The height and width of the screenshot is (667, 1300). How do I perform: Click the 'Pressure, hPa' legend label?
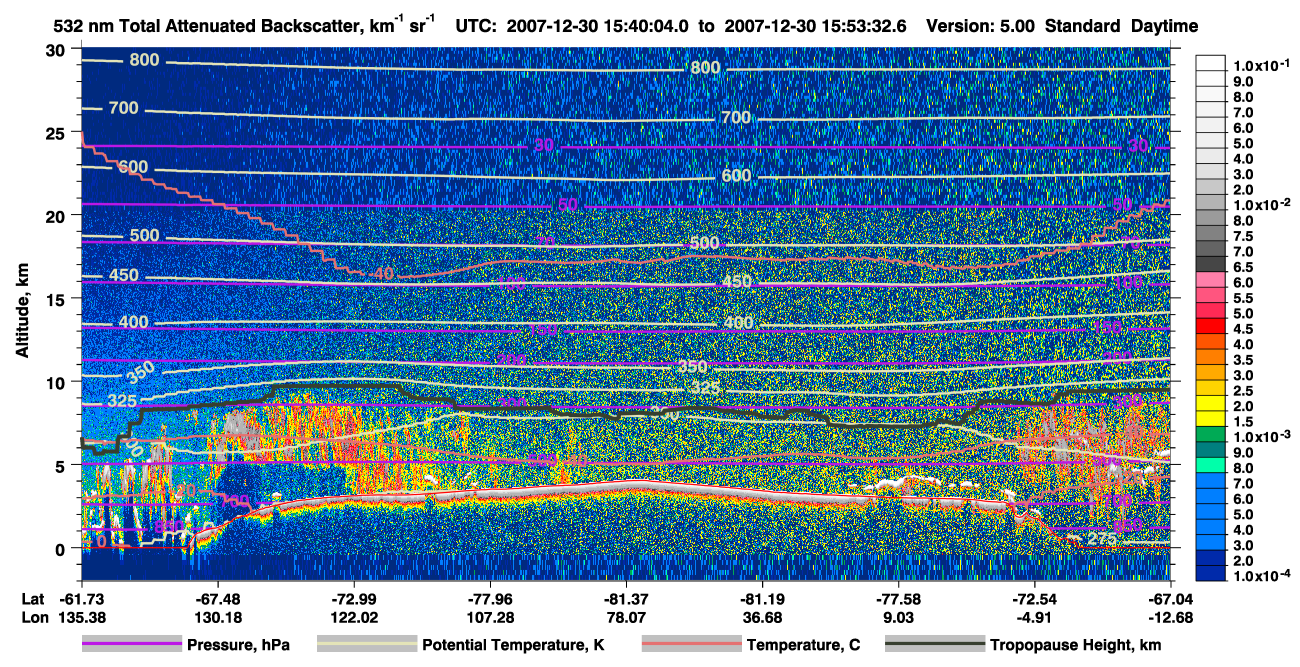239,645
